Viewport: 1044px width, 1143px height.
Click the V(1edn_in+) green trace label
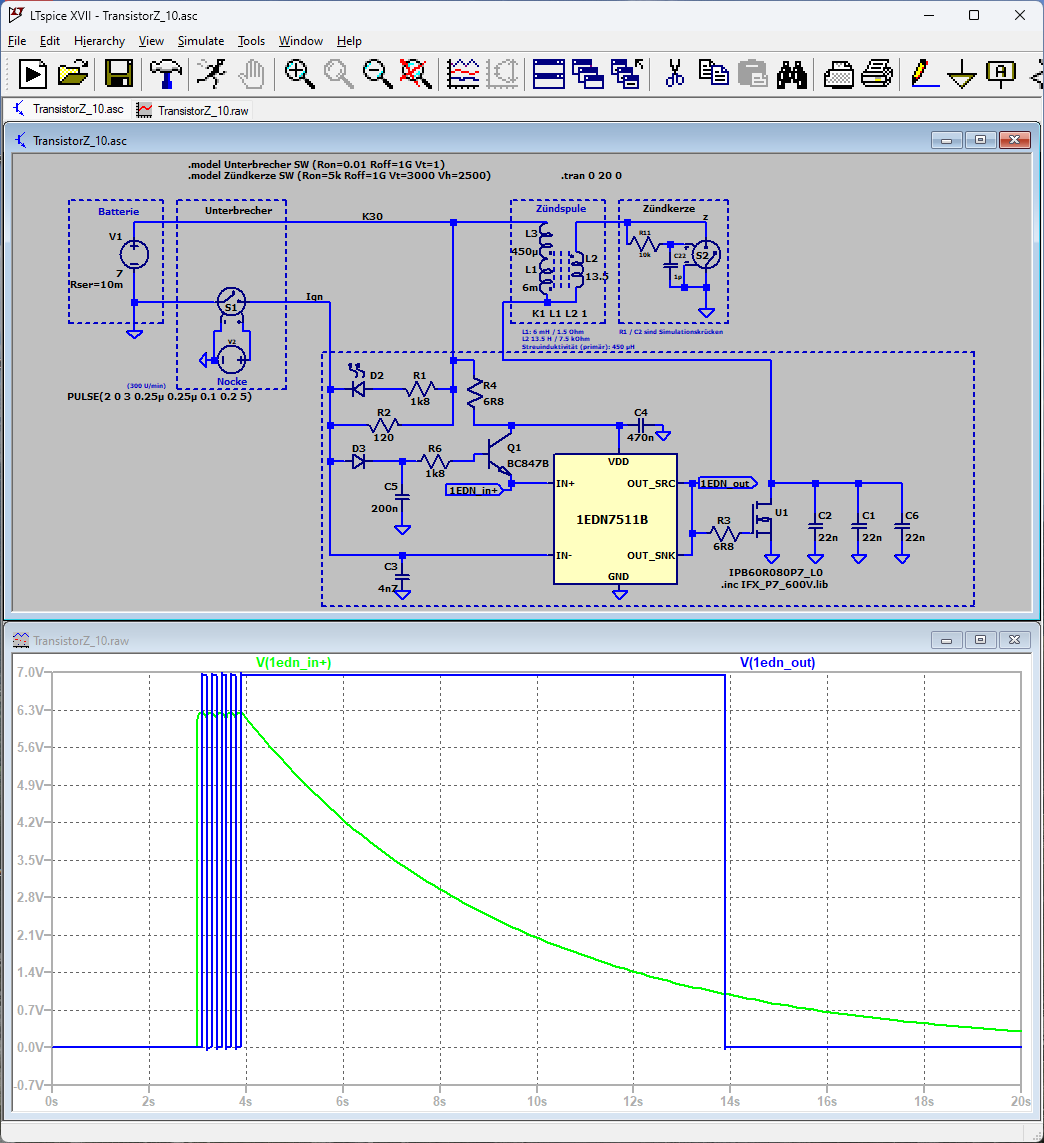[x=294, y=662]
